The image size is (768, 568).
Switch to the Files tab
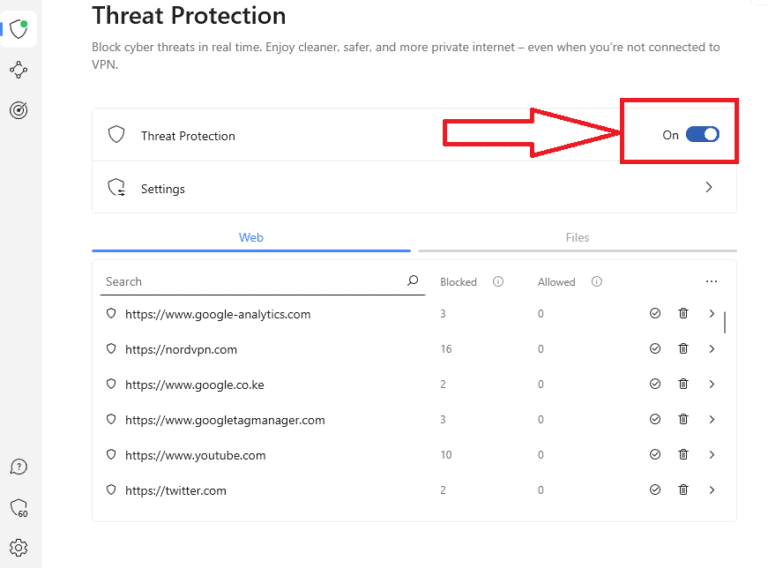click(x=577, y=238)
